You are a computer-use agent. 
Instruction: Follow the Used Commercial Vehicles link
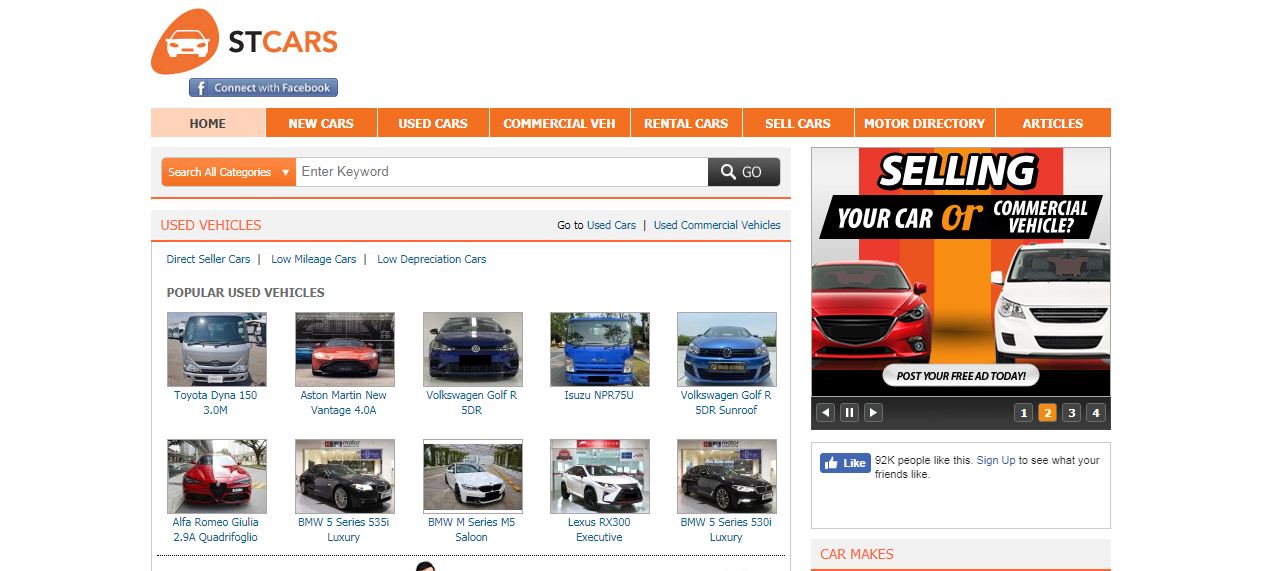pos(717,225)
